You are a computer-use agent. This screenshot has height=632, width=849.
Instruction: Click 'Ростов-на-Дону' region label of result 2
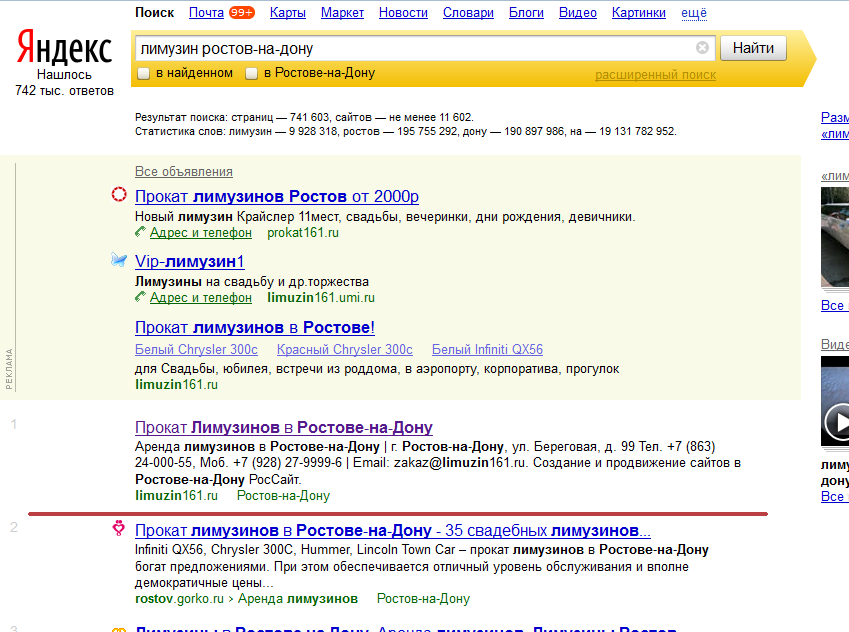[423, 598]
